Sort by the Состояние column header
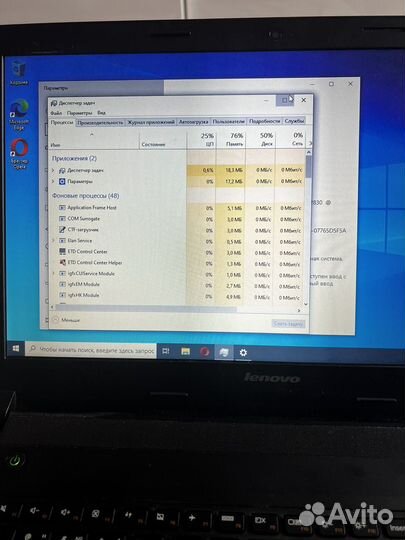This screenshot has height=540, width=405. coord(163,140)
